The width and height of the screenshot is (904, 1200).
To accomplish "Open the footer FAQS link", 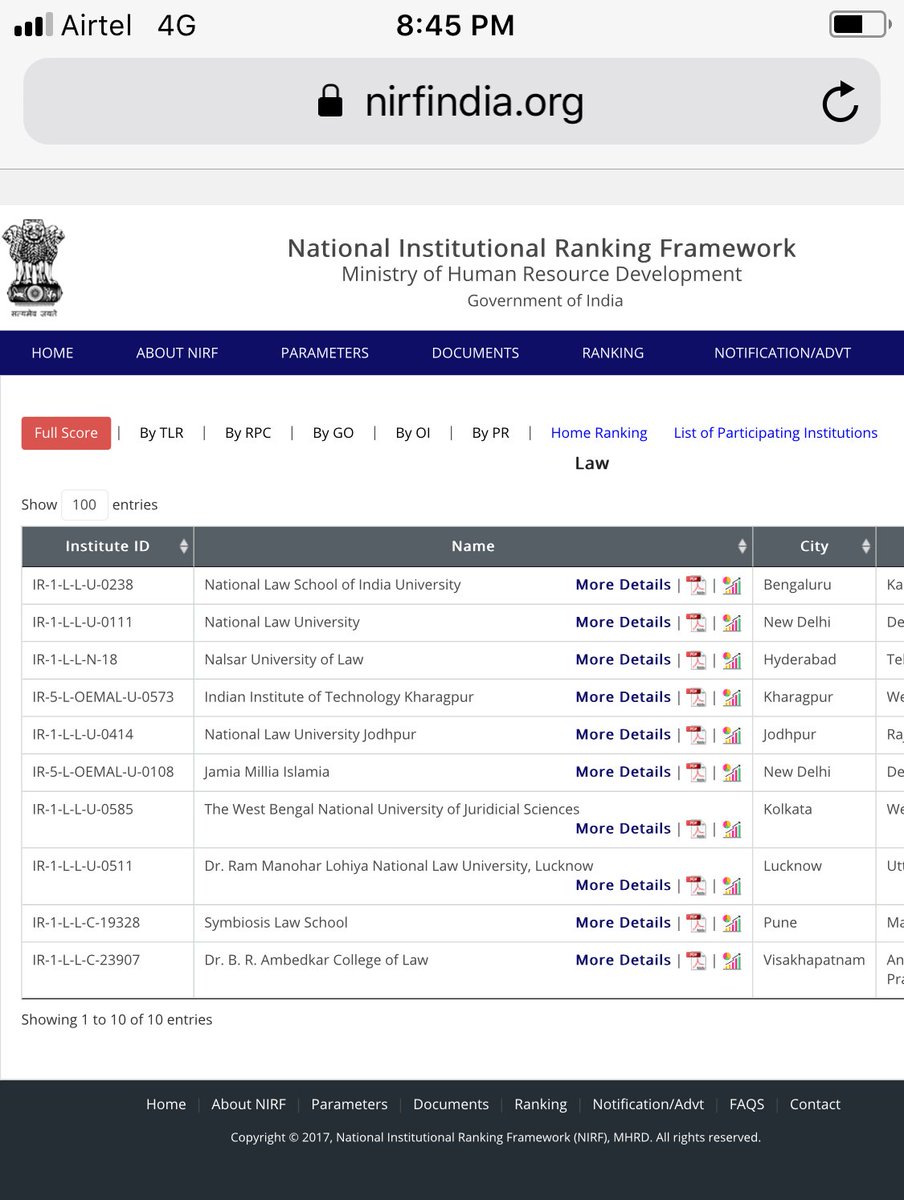I will pyautogui.click(x=747, y=1104).
